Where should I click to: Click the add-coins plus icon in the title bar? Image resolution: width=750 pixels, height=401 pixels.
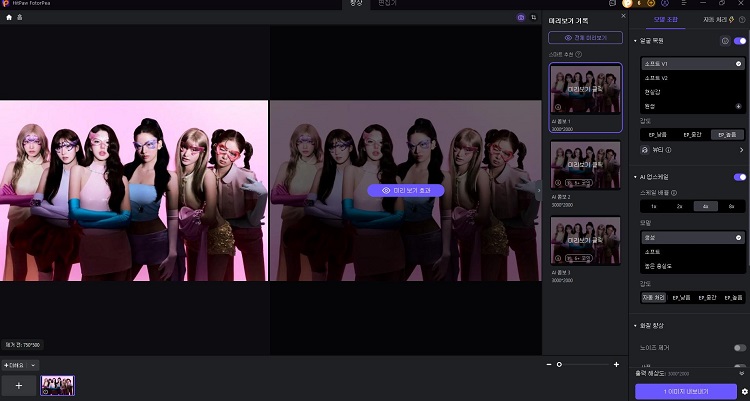pos(651,3)
